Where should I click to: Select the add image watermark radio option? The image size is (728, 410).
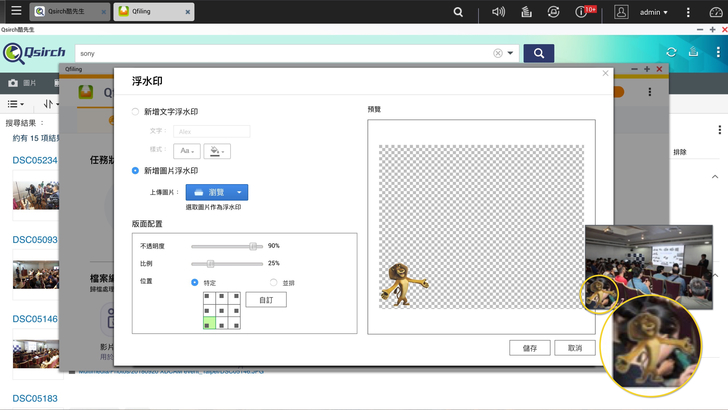click(x=136, y=170)
